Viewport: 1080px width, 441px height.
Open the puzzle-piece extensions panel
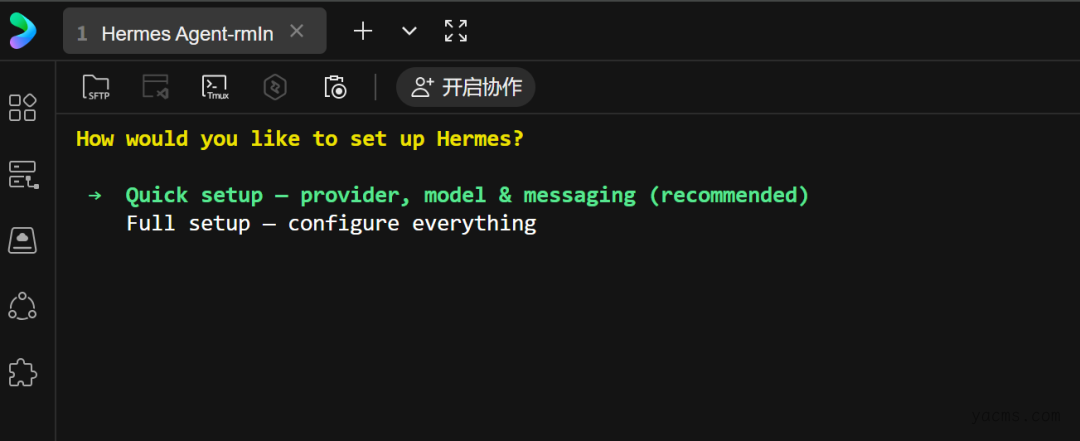tap(22, 373)
